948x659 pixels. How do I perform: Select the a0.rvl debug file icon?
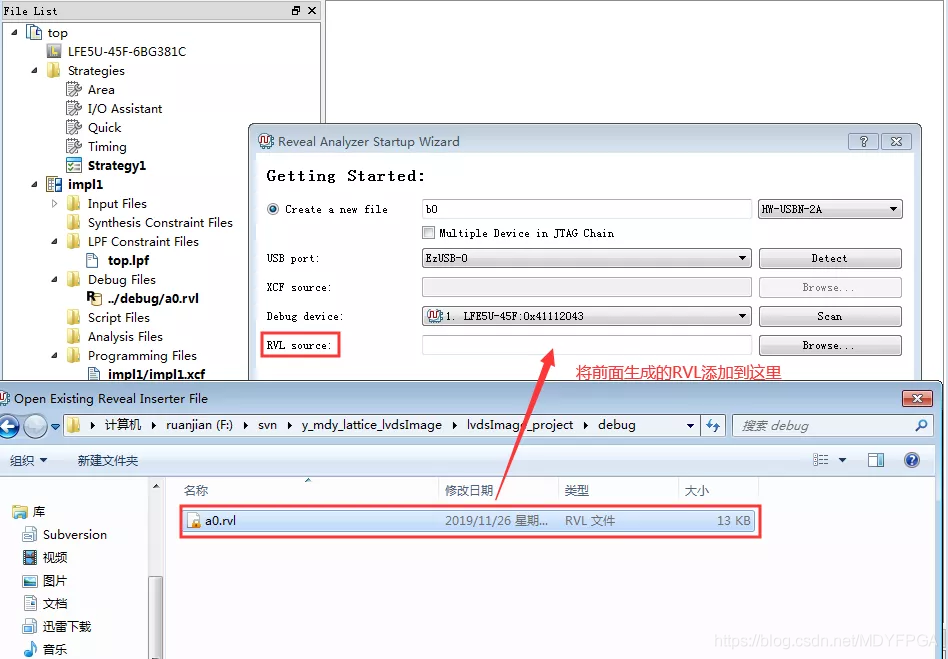click(94, 298)
